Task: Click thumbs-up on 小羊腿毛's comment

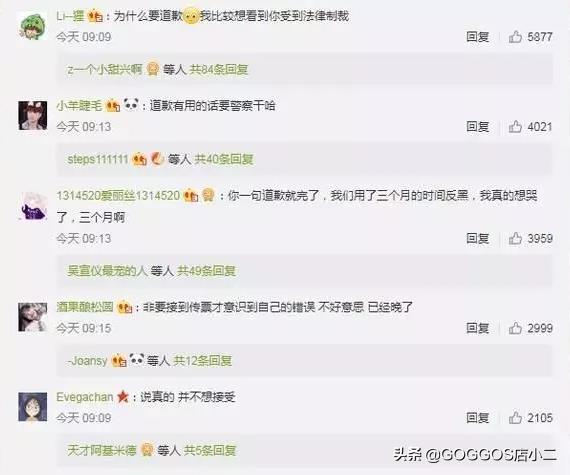Action: click(x=515, y=126)
